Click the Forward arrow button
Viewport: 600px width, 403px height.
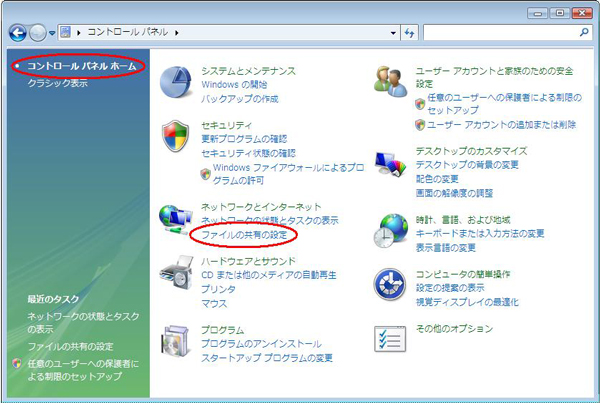pos(38,33)
